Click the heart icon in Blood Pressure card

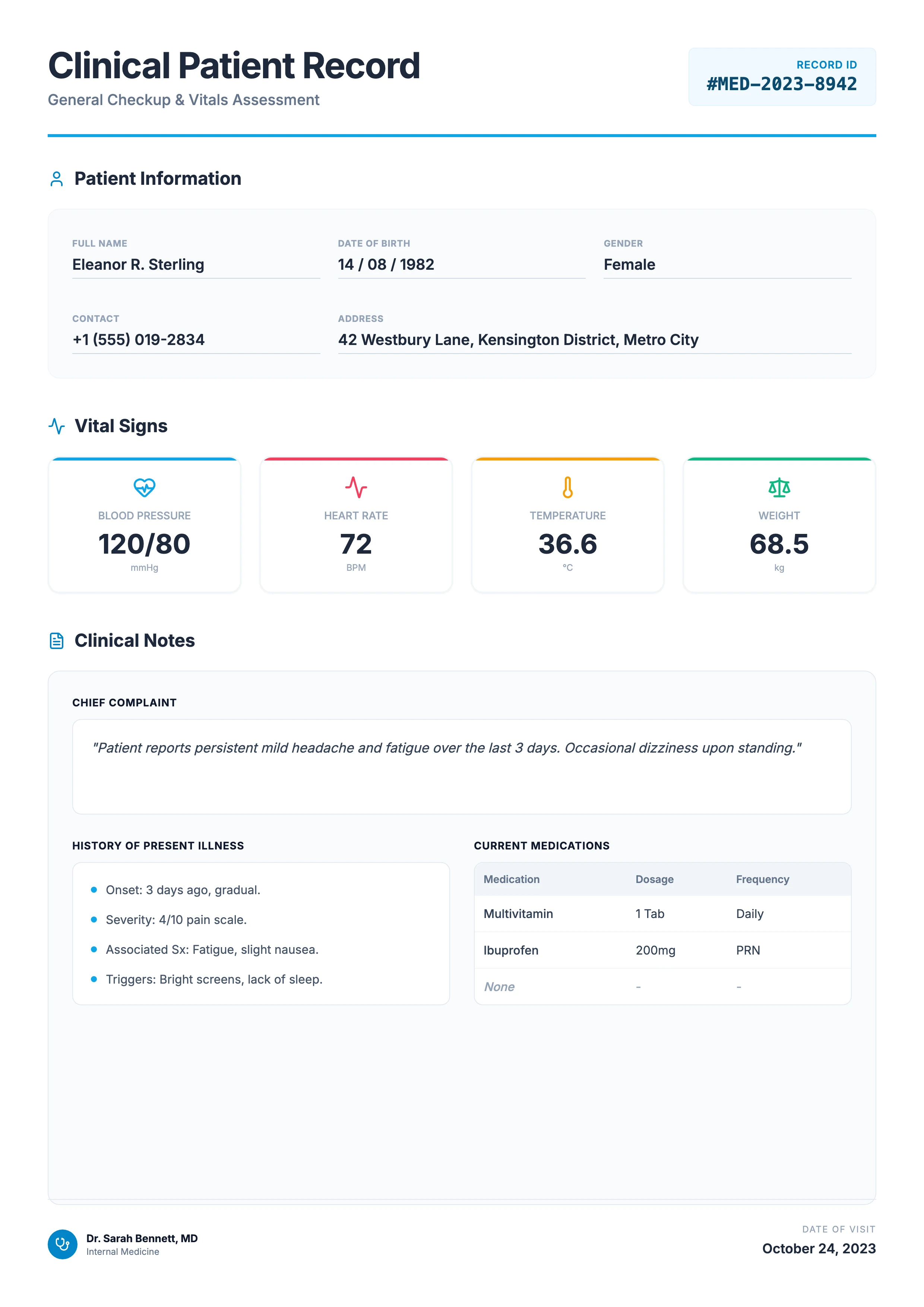[145, 487]
